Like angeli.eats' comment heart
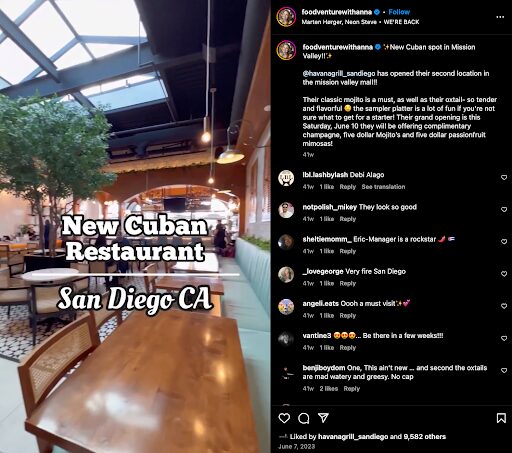Image resolution: width=512 pixels, height=453 pixels. tap(504, 306)
